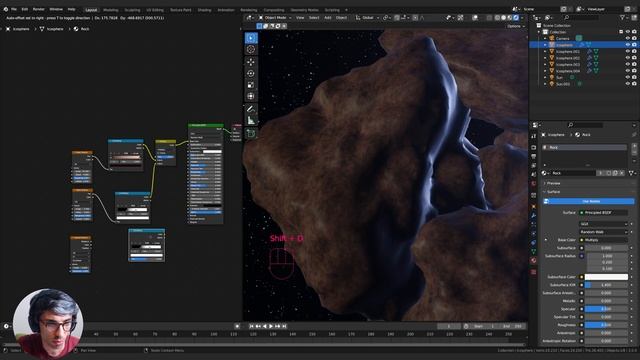This screenshot has height=360, width=640.
Task: Open the Particles properties tab
Action: point(533,224)
